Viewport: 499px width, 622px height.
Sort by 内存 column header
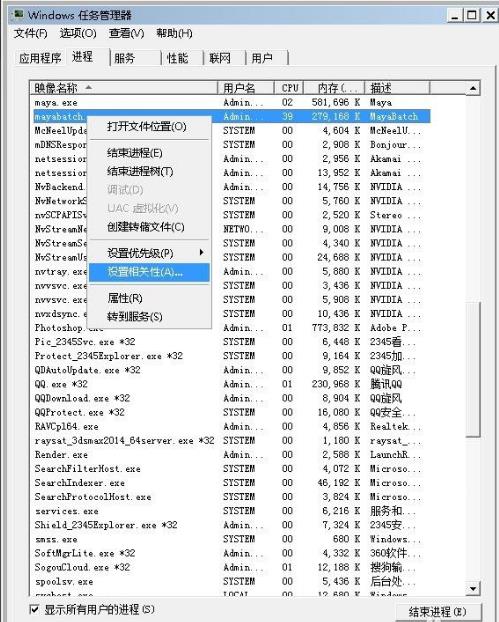click(334, 88)
